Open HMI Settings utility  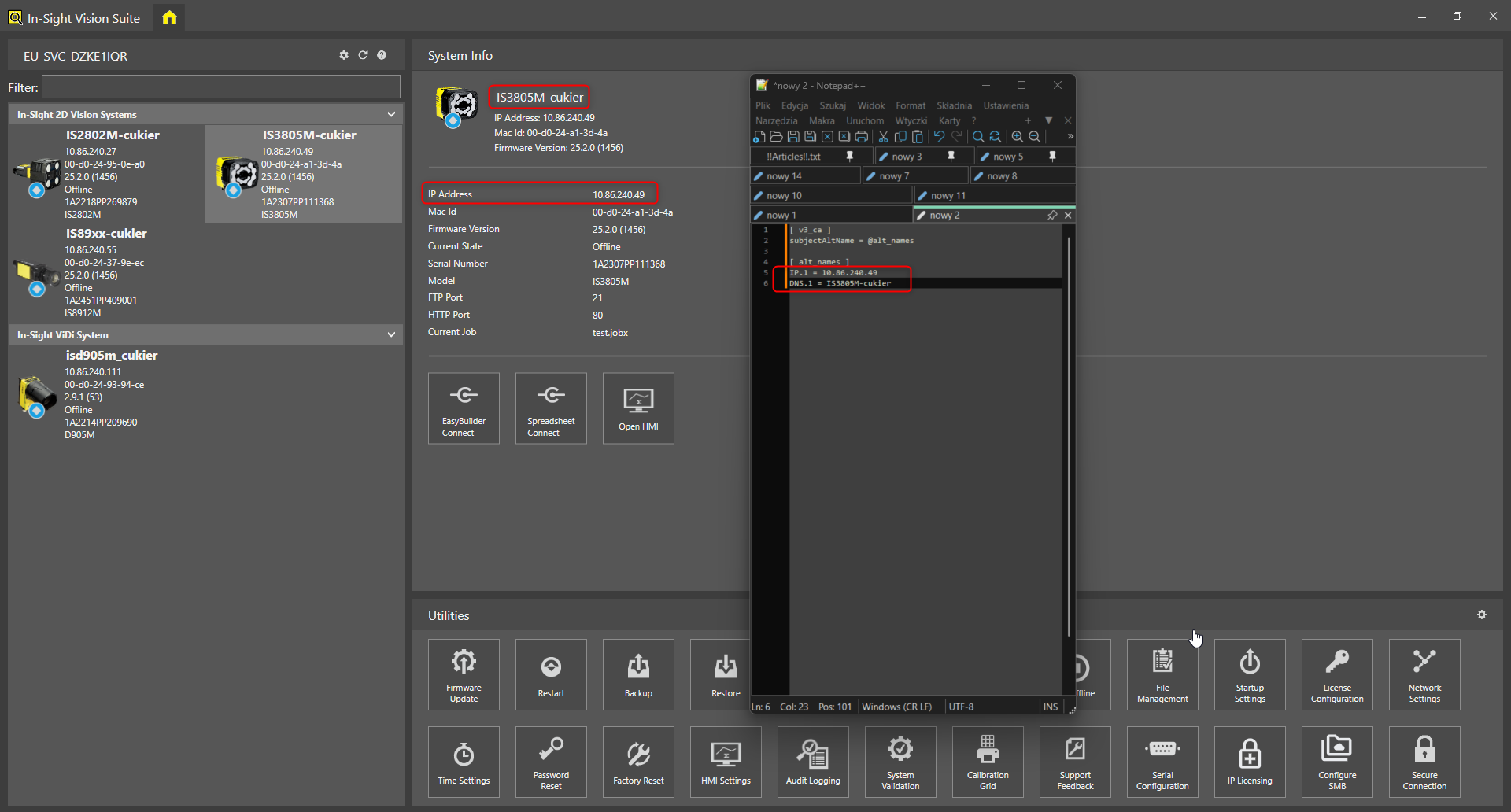coord(726,762)
